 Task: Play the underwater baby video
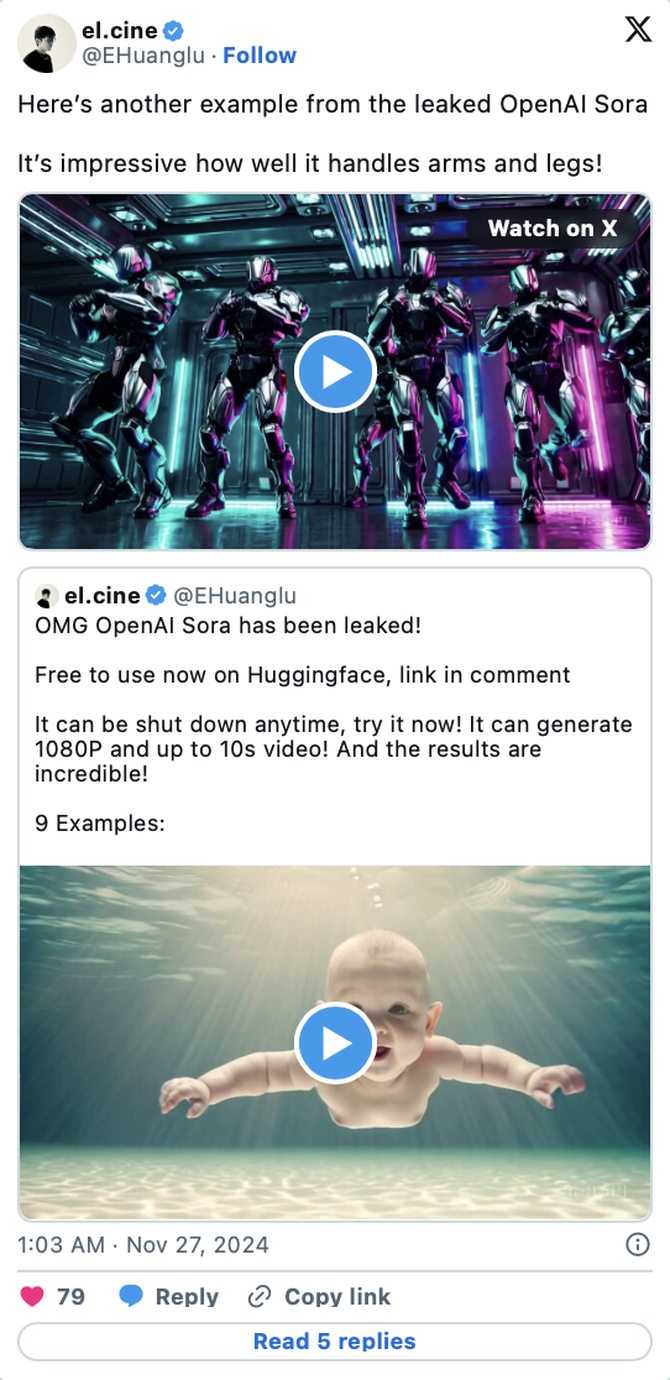335,1042
